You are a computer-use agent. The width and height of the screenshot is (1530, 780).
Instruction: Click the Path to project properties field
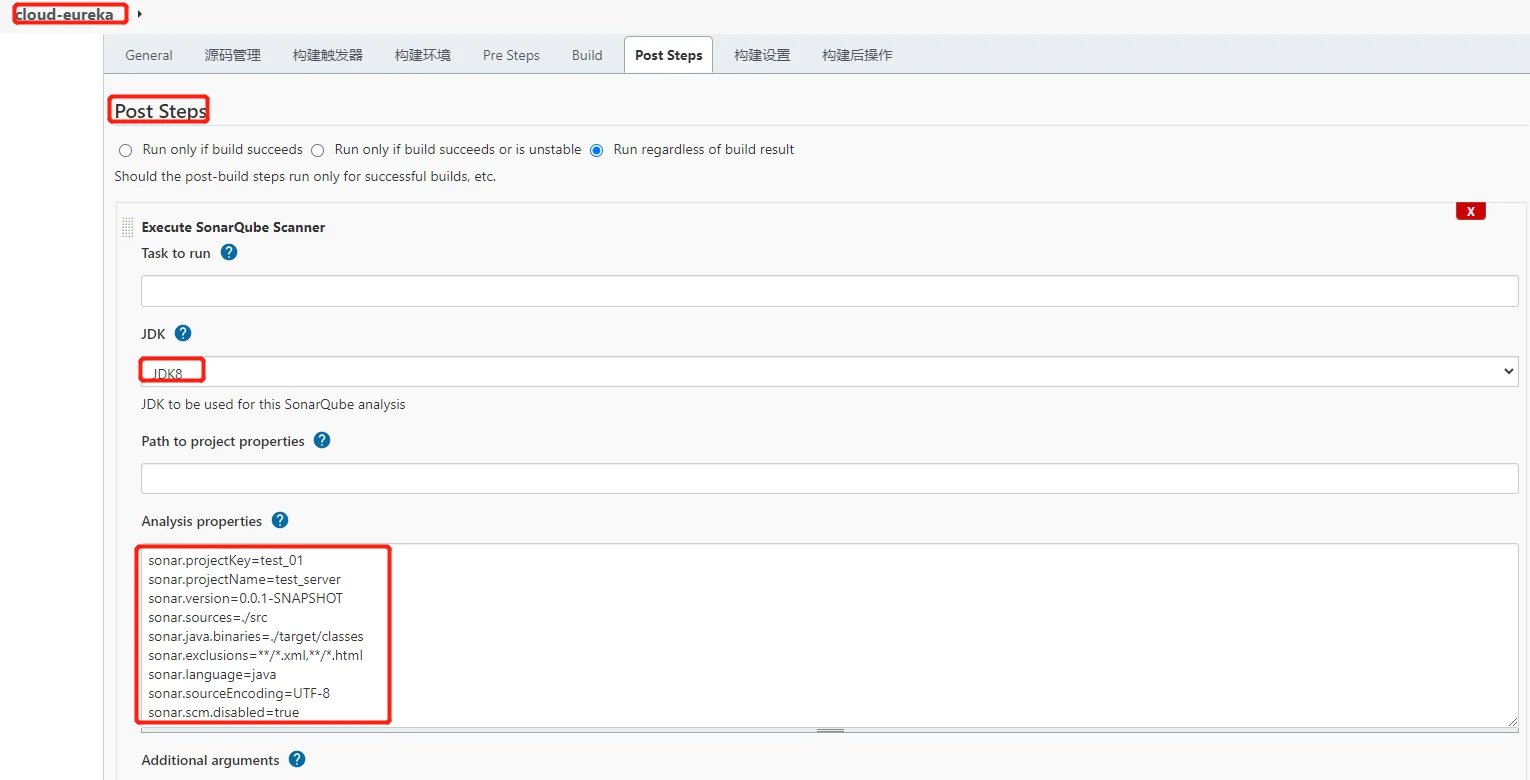[829, 478]
